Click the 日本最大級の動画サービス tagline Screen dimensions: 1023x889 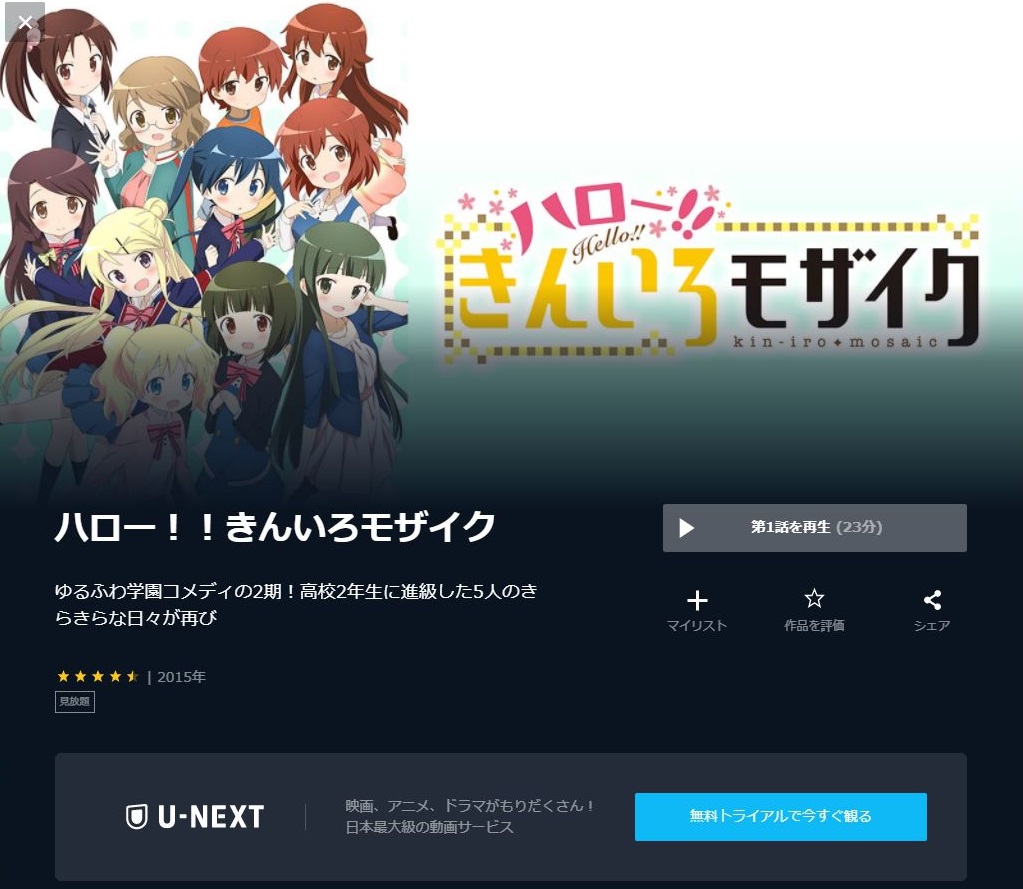pos(429,827)
